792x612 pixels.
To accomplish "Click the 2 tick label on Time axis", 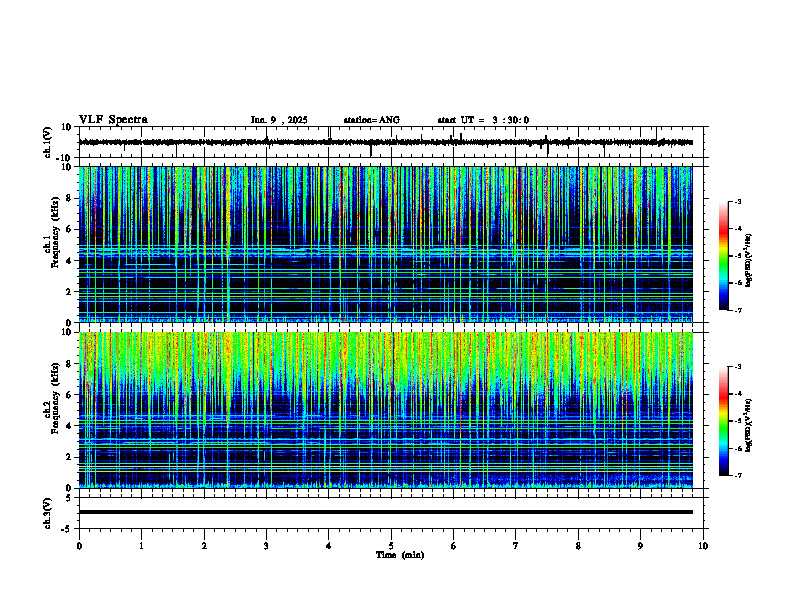I will 204,546.
